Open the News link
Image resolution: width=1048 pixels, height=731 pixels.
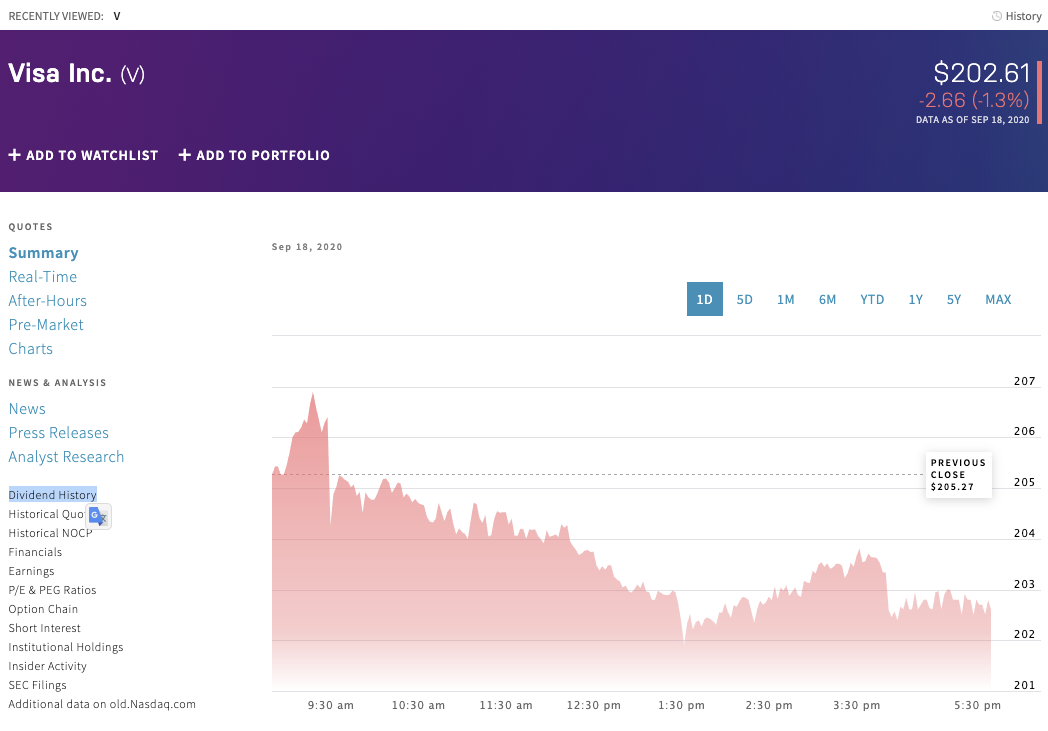point(27,409)
